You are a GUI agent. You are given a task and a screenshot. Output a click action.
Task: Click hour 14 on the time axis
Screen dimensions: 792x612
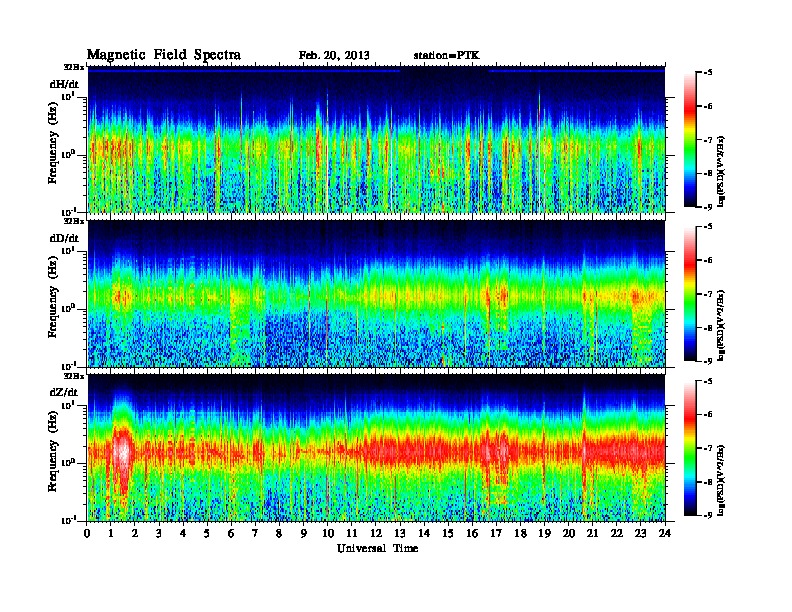[424, 534]
